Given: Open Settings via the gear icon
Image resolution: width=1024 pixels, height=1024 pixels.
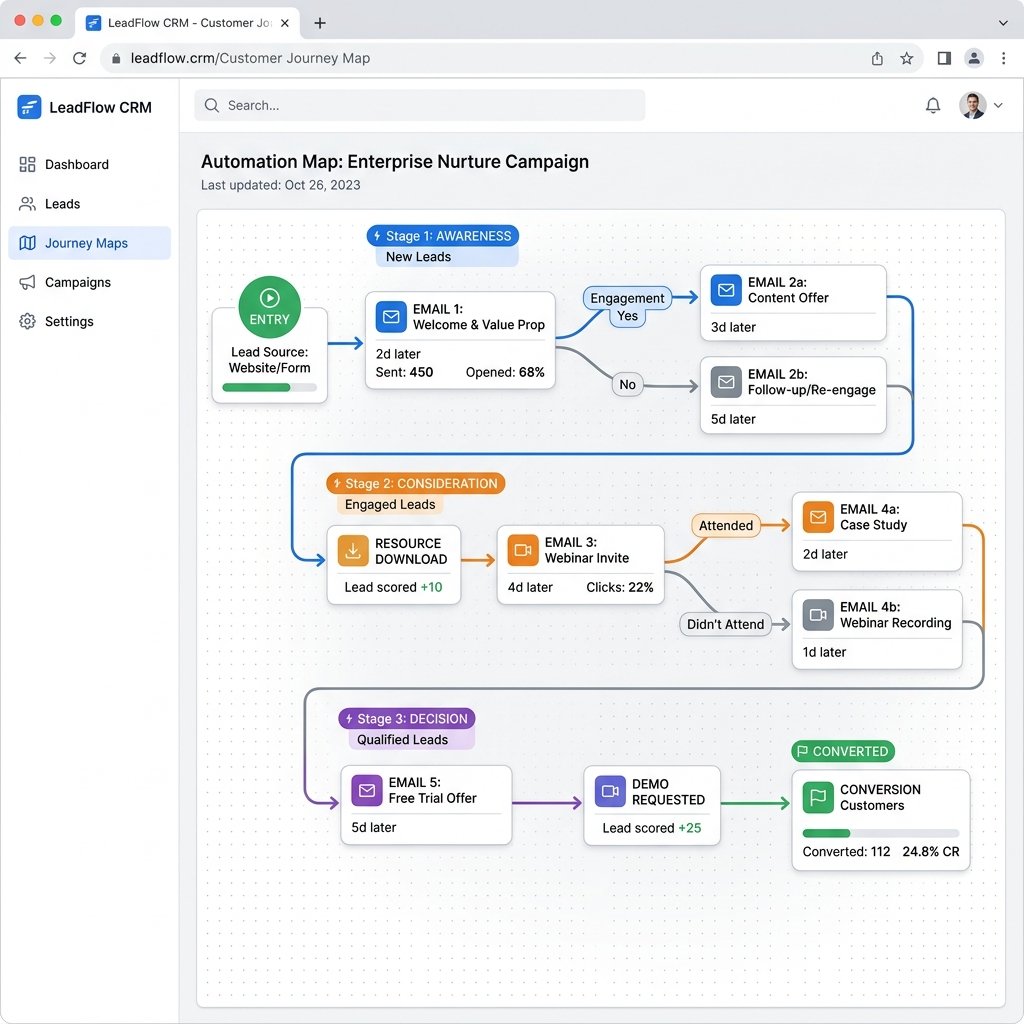Looking at the screenshot, I should coord(28,321).
